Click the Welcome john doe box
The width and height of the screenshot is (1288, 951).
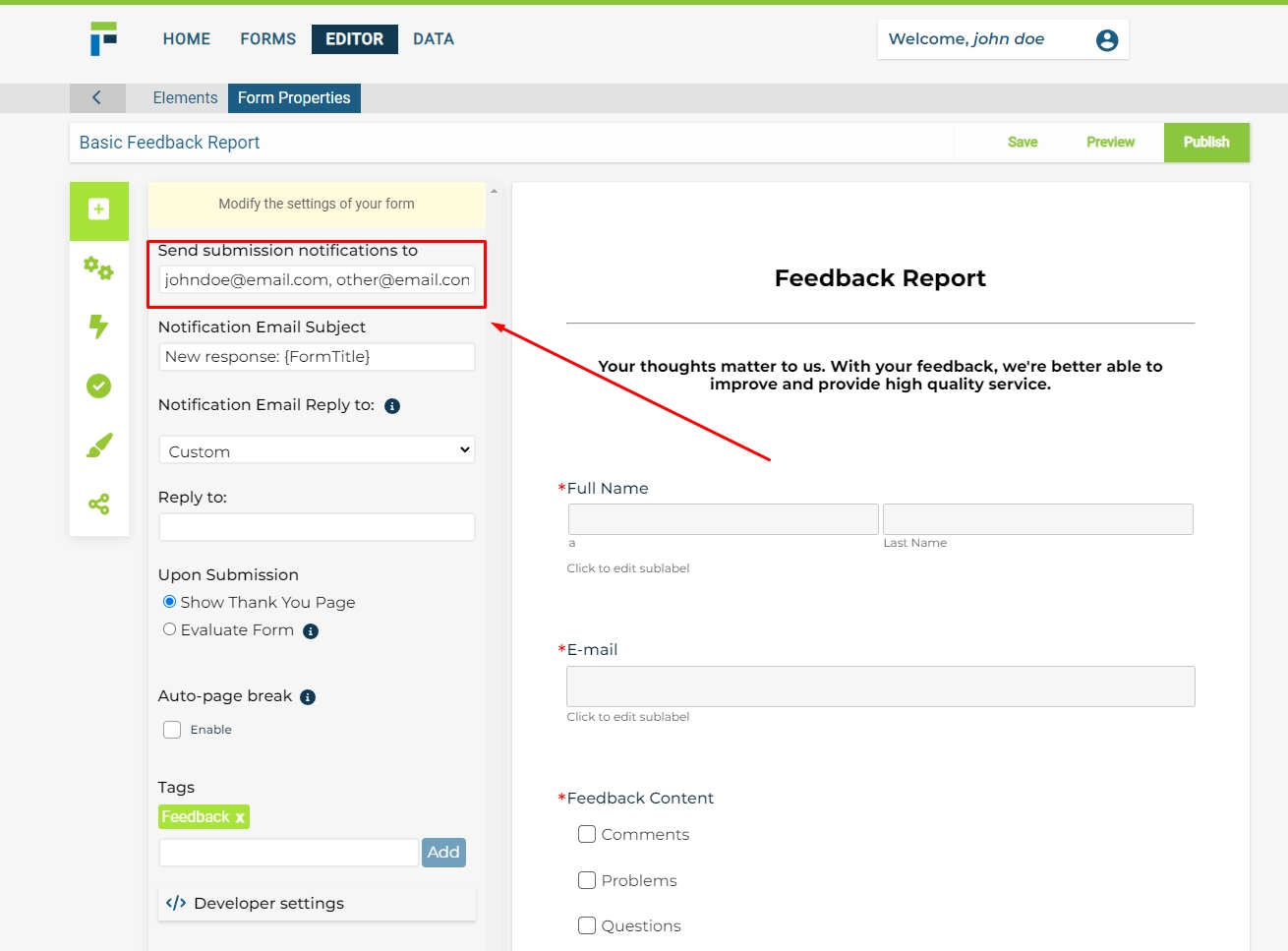click(x=1003, y=39)
